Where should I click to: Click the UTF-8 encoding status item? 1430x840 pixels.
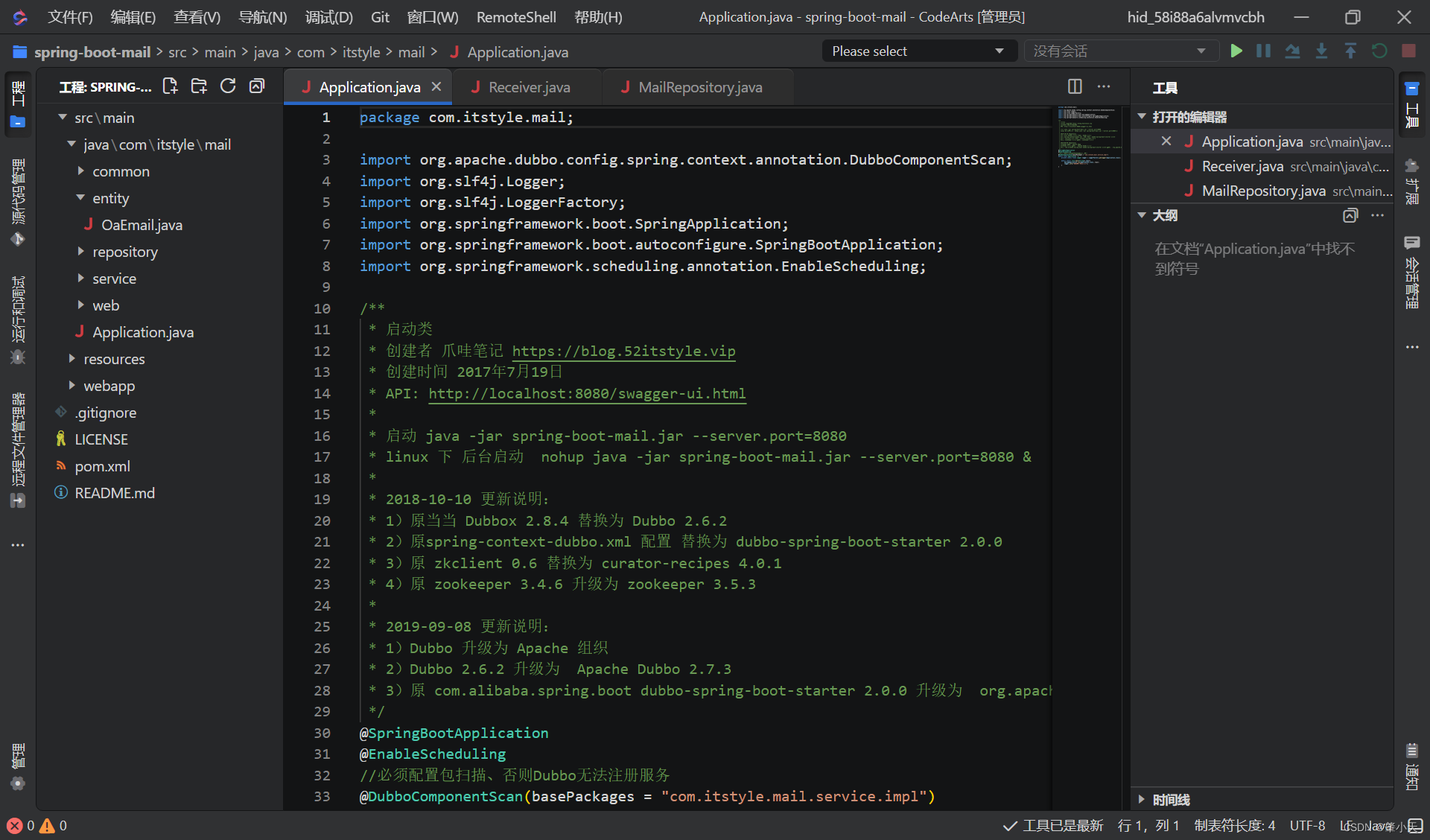point(1307,825)
